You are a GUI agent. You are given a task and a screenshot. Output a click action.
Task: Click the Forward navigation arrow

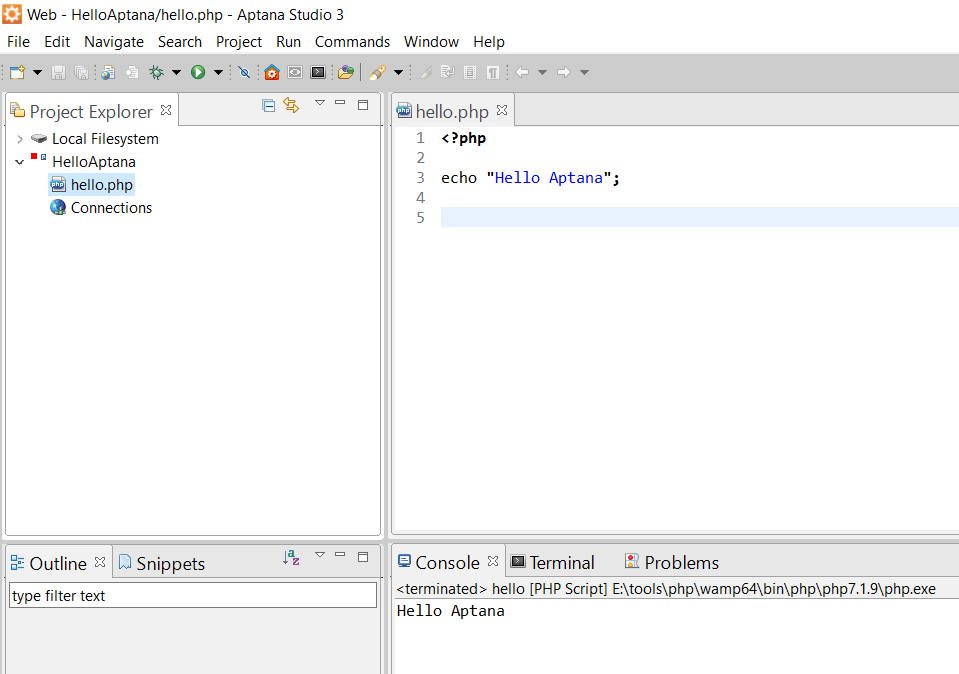pyautogui.click(x=563, y=72)
